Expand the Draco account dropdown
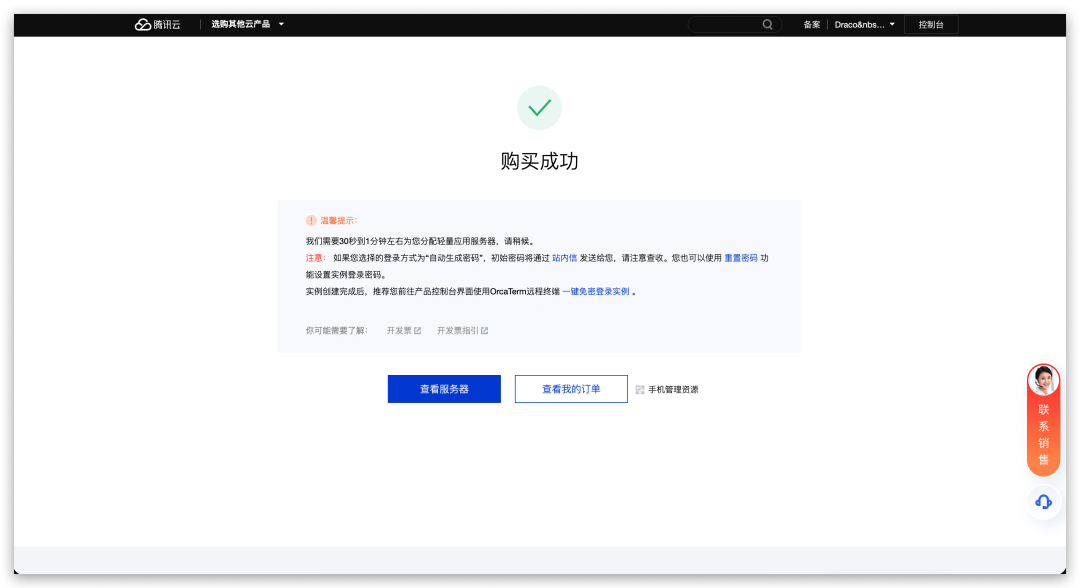1080x588 pixels. coord(864,24)
